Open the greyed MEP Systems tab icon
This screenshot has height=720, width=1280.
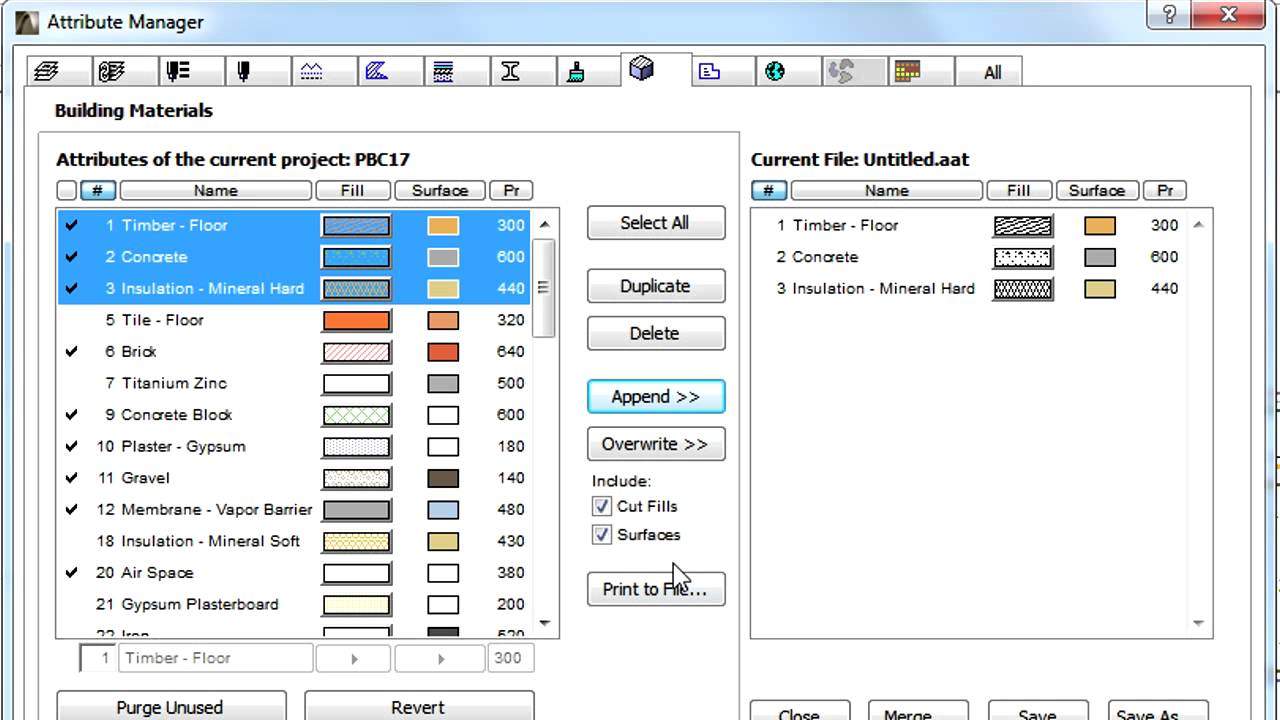[x=842, y=72]
